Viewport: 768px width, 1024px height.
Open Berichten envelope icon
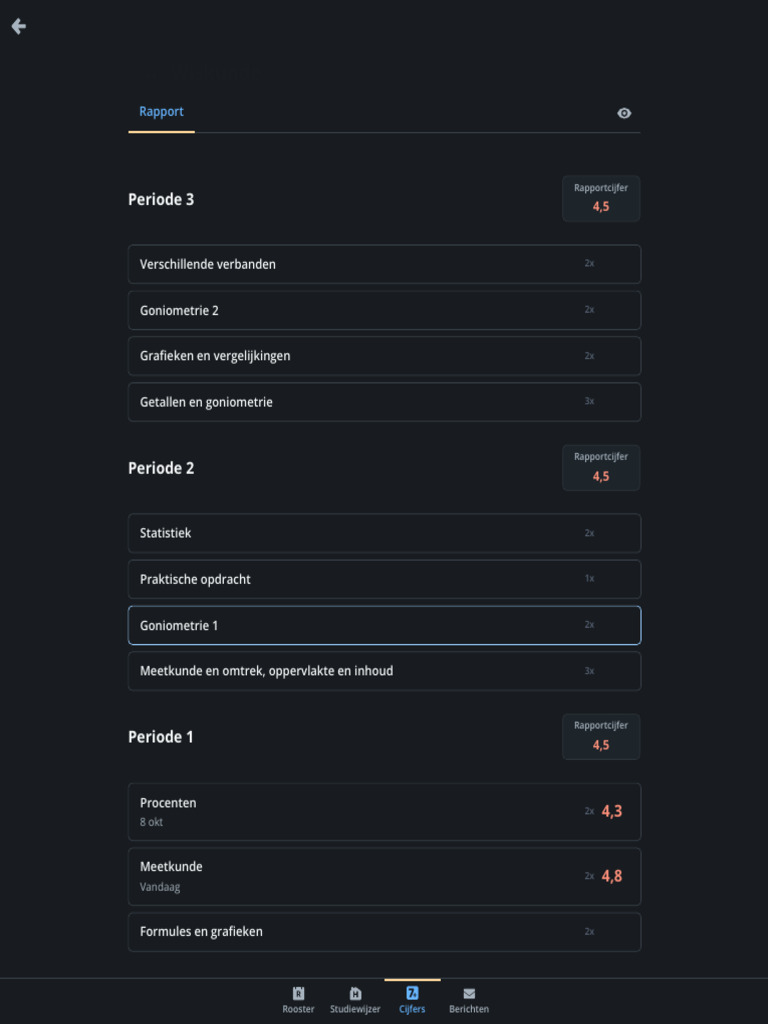click(x=469, y=993)
